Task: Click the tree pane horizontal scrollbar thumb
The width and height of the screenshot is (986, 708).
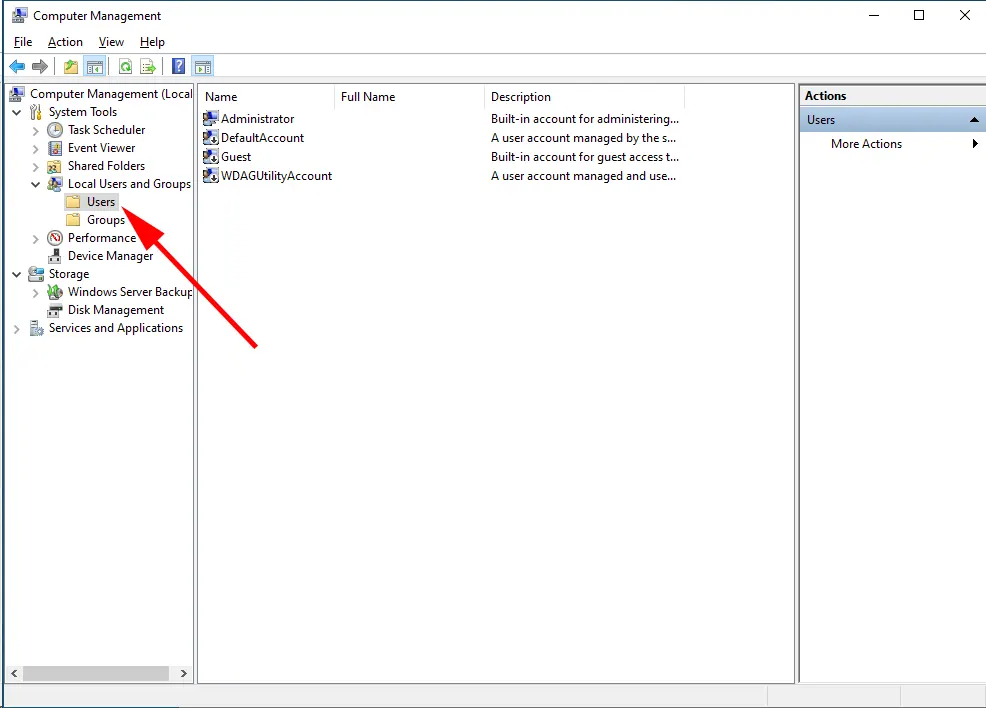Action: coord(96,673)
